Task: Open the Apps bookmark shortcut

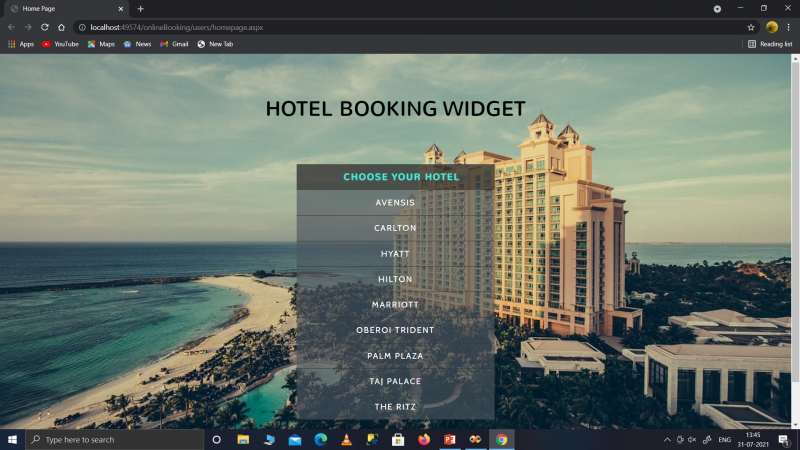Action: coord(21,44)
